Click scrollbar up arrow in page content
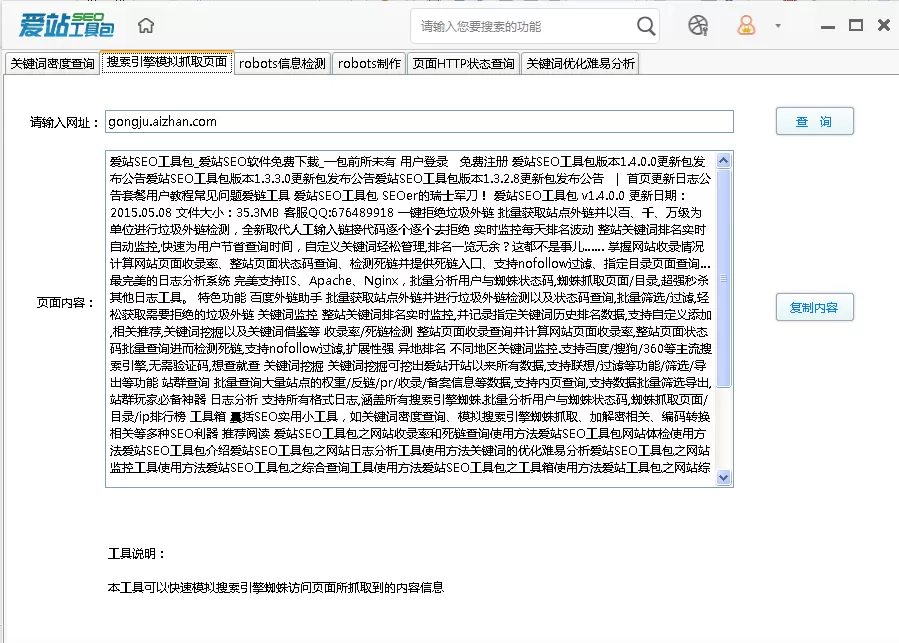The width and height of the screenshot is (899, 643). pyautogui.click(x=724, y=161)
